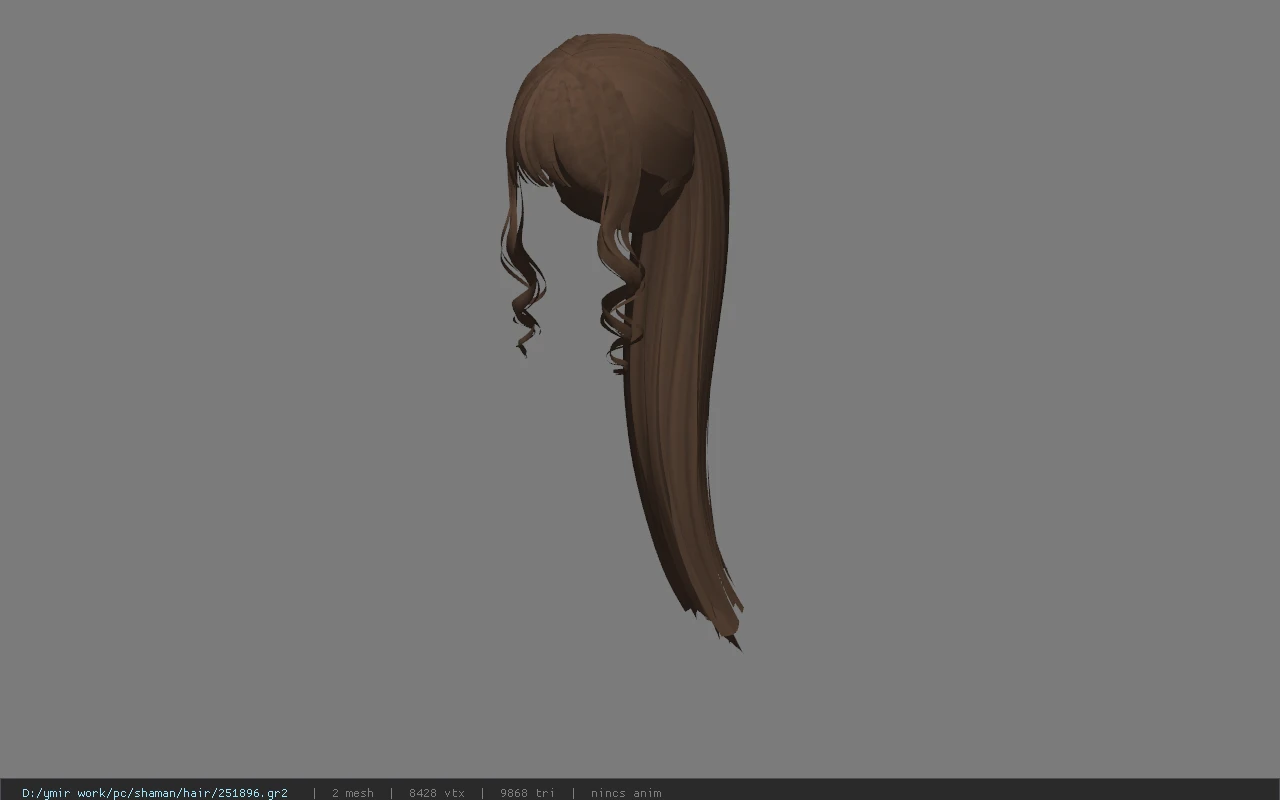The height and width of the screenshot is (800, 1280).
Task: Click the pointed tip of the ponytail
Action: 735,642
